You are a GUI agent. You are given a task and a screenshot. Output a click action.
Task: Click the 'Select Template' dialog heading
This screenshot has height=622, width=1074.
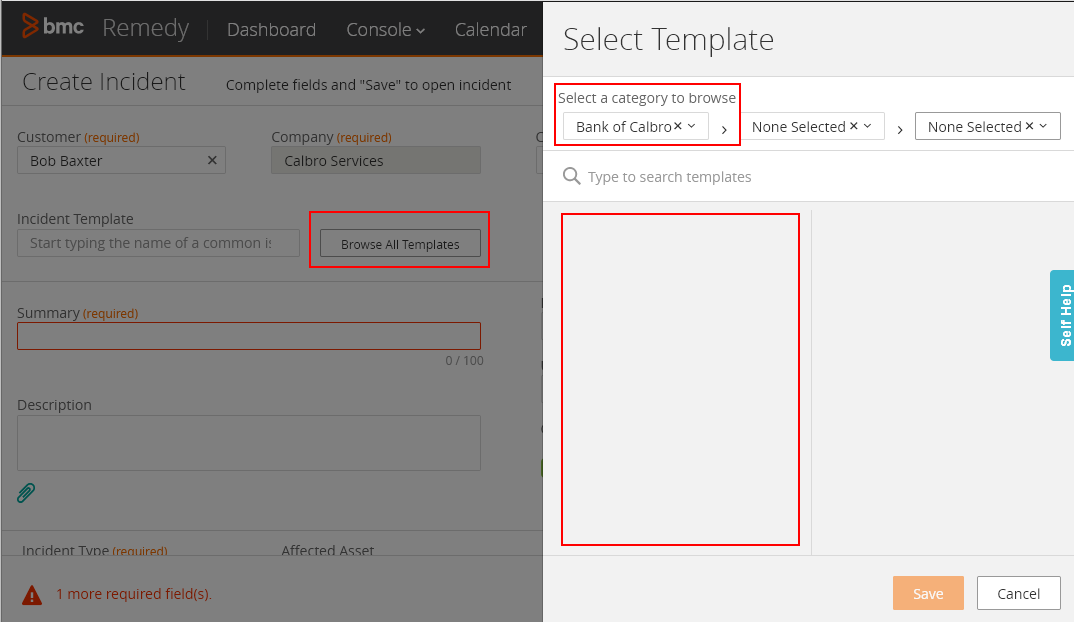click(669, 40)
